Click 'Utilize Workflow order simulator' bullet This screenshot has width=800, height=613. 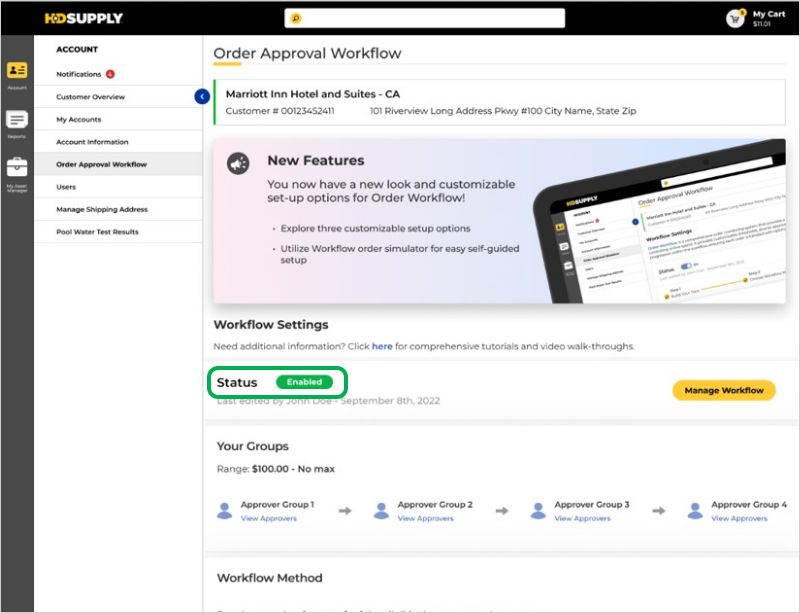400,254
